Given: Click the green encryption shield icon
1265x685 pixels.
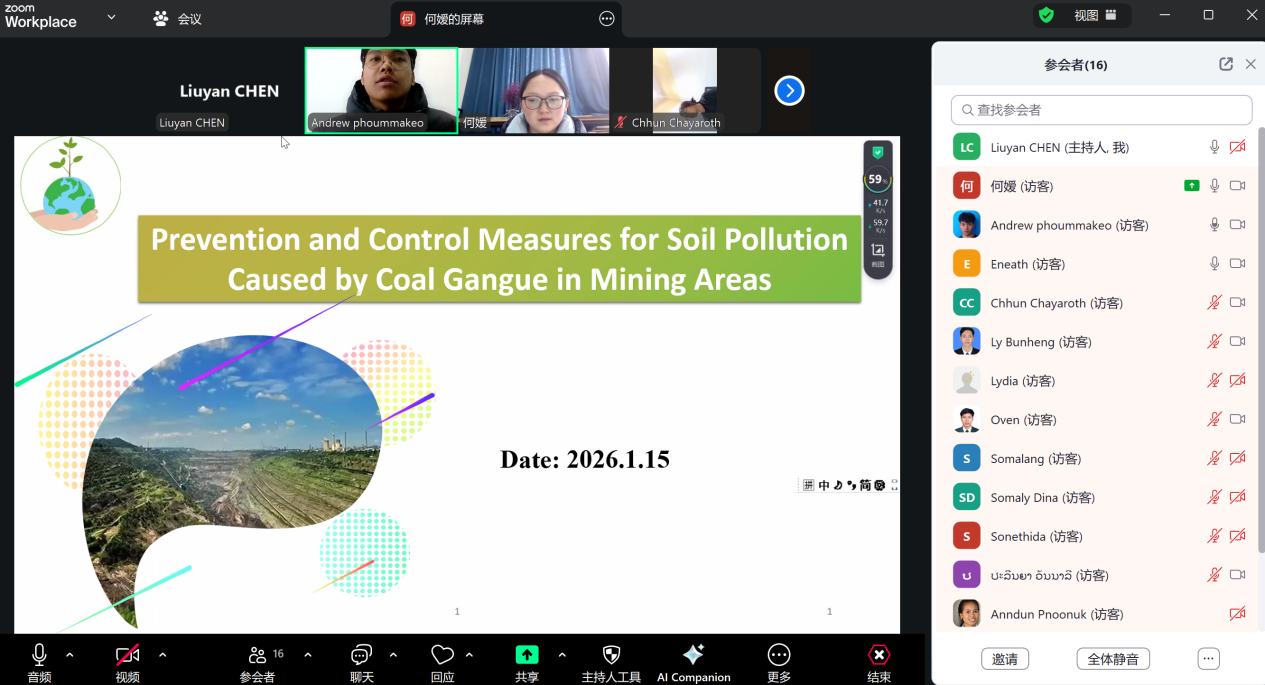Looking at the screenshot, I should click(x=1046, y=15).
